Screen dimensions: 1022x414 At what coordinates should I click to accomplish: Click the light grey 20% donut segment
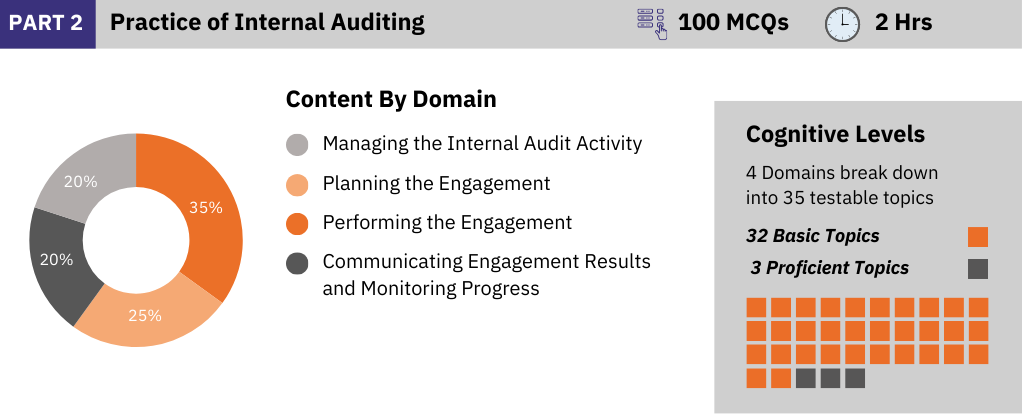pyautogui.click(x=85, y=179)
